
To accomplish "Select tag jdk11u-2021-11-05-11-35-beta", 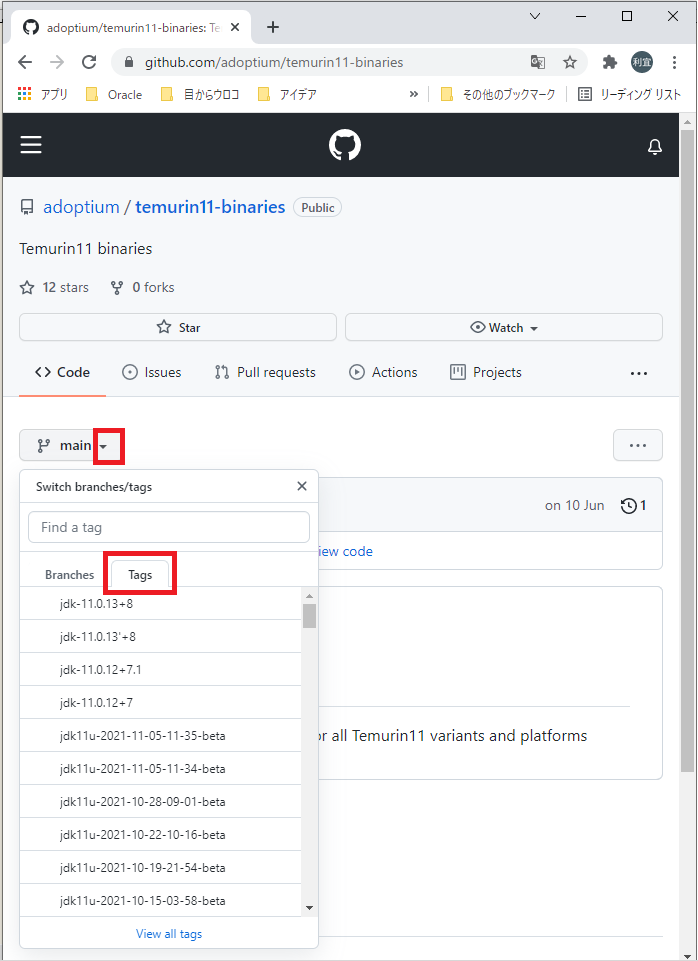I will (x=161, y=736).
